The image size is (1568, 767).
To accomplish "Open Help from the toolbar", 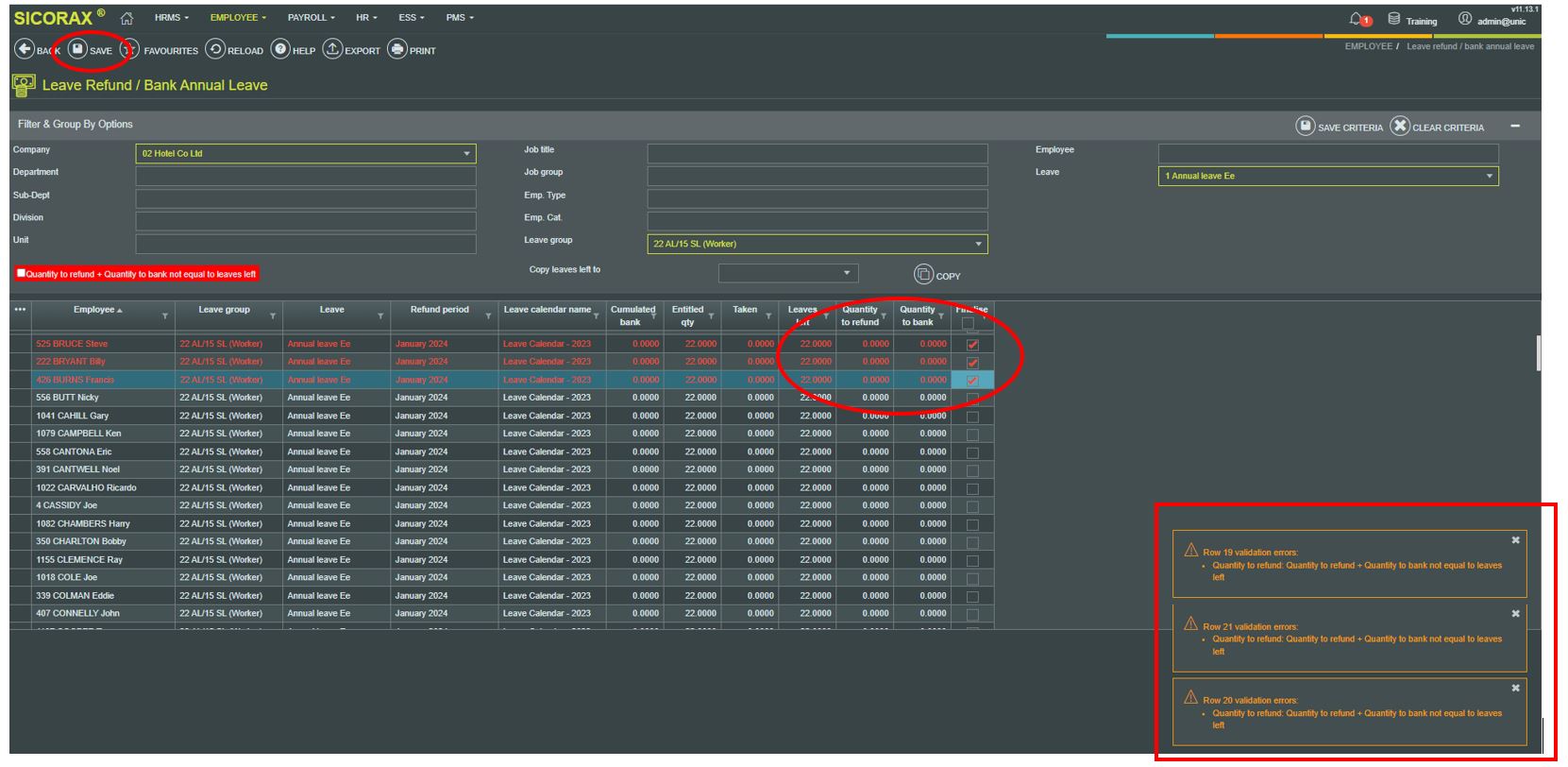I will tap(280, 49).
